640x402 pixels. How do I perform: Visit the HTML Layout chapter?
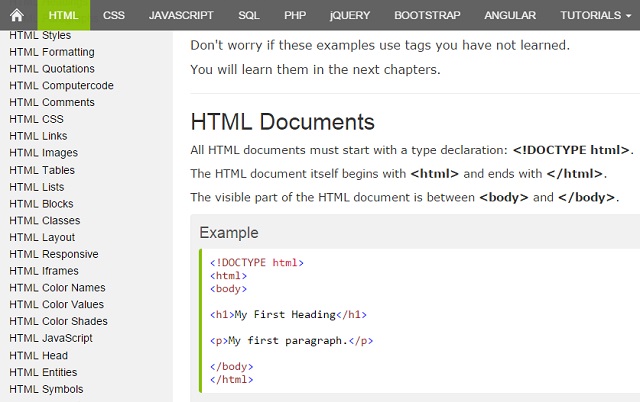coord(42,238)
